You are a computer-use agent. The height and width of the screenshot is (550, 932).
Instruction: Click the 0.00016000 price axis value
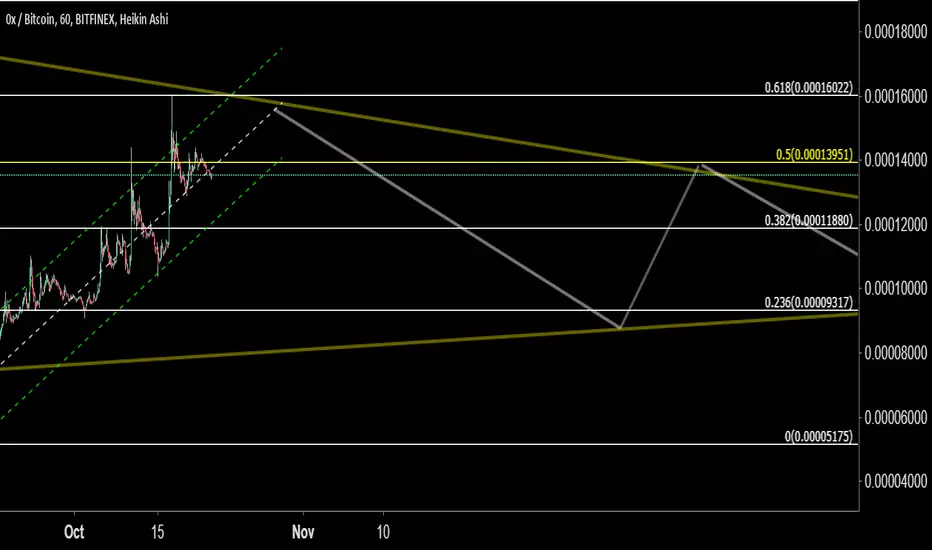pos(896,96)
